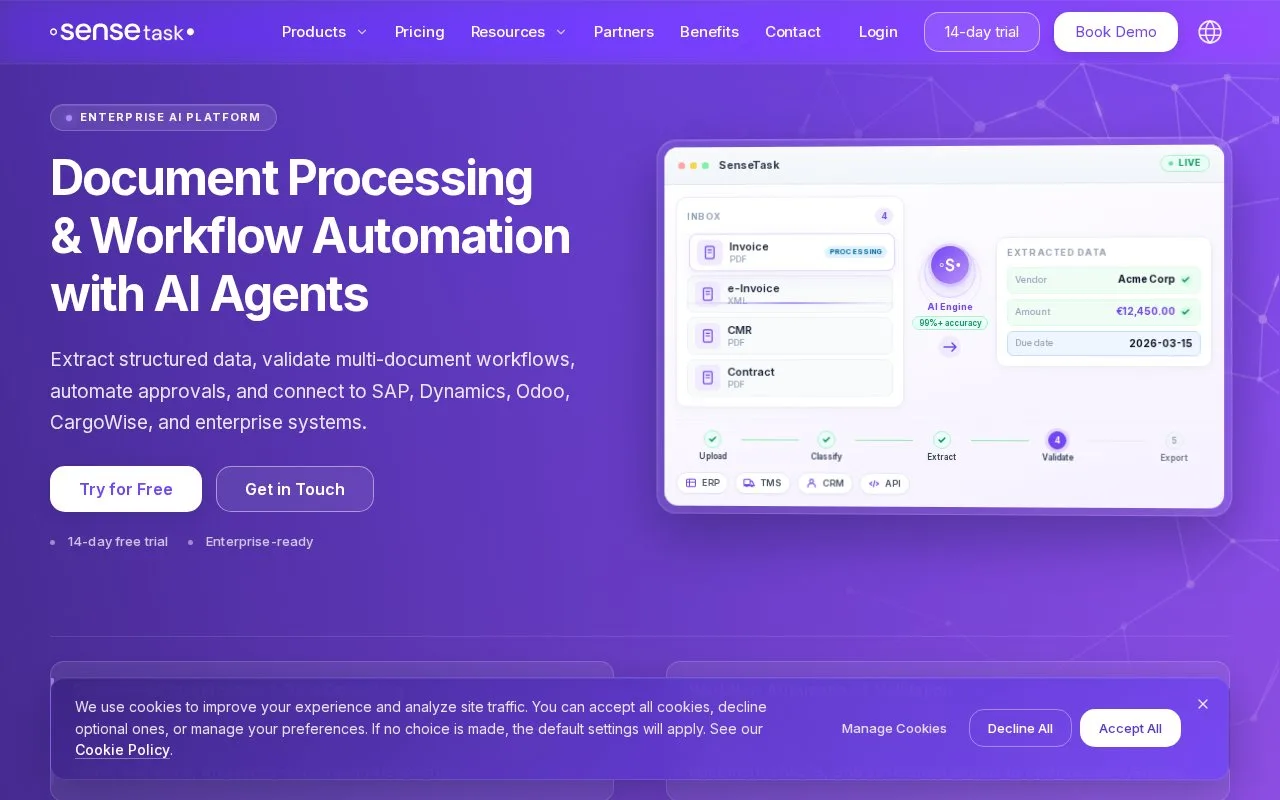
Task: Accept all cookies
Action: point(1130,728)
